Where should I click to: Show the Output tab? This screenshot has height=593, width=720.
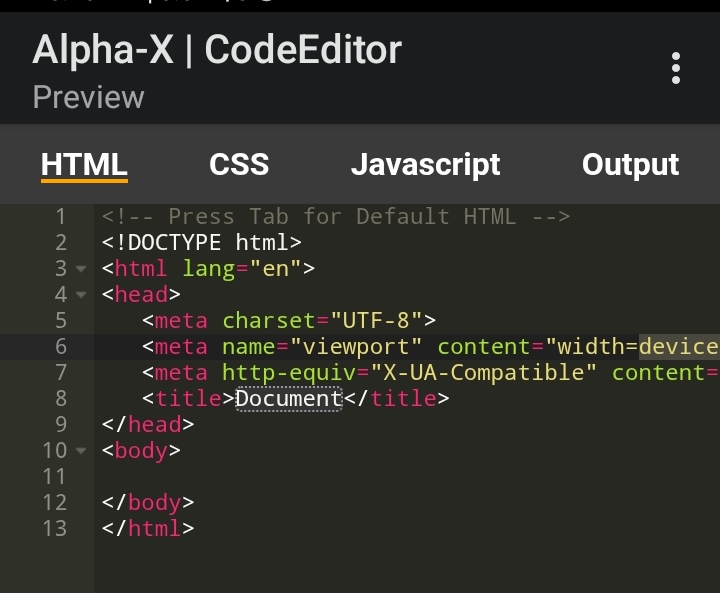(630, 165)
